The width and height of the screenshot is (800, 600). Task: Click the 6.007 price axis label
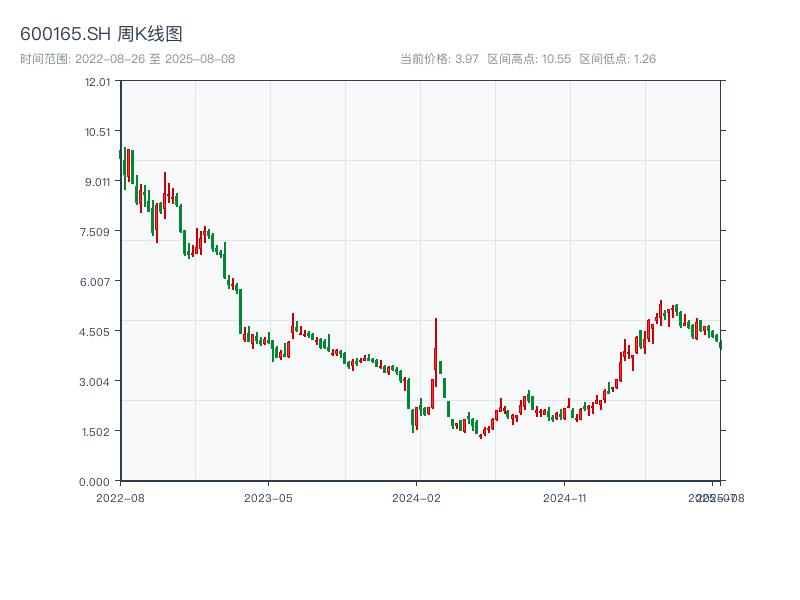pos(97,281)
